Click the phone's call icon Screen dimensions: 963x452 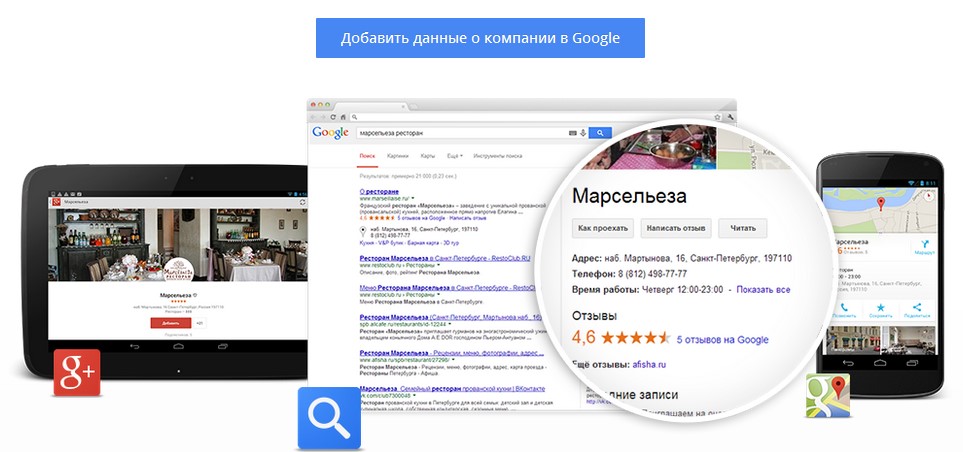(x=844, y=307)
